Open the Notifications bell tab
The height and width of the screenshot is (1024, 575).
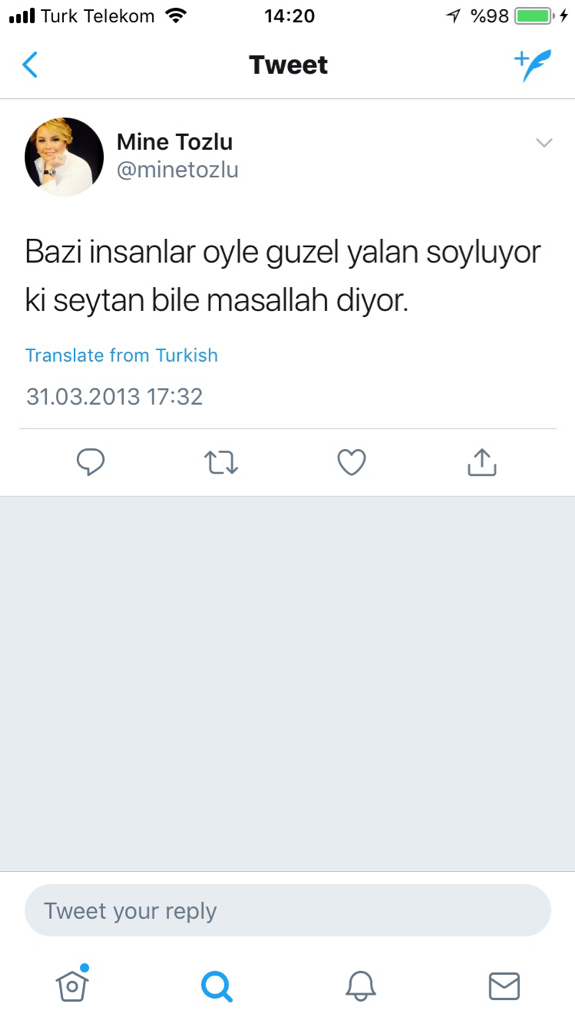click(x=361, y=985)
